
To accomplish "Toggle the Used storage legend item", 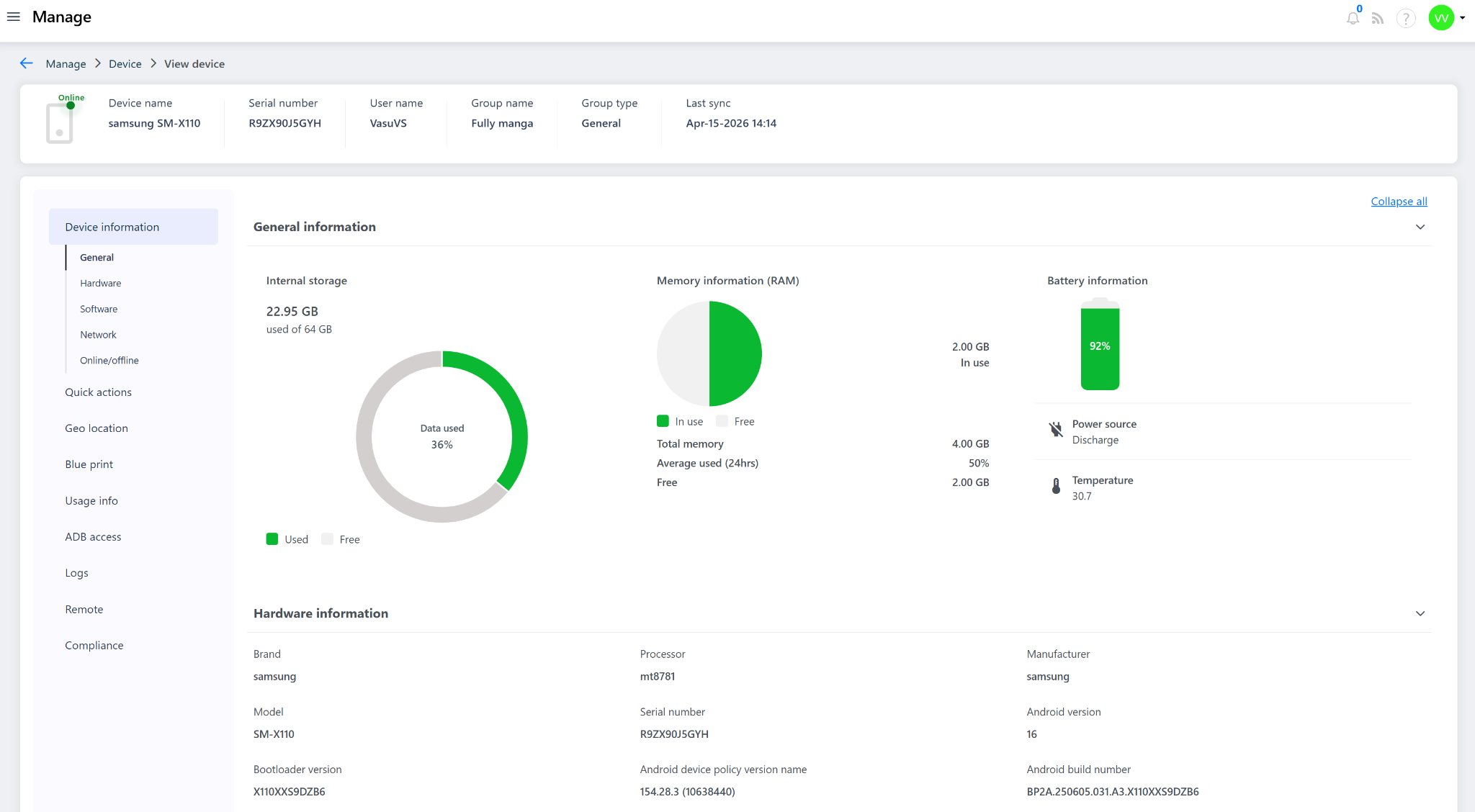I will (x=287, y=539).
